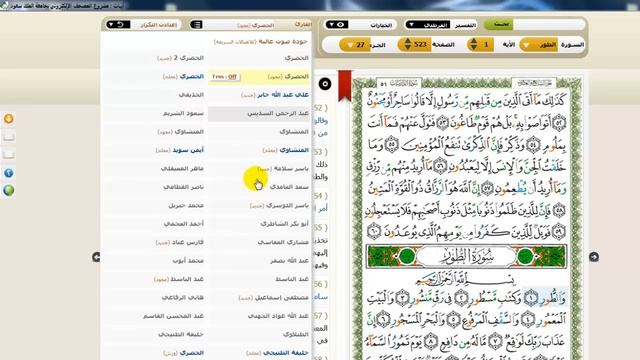640x360 pixels.
Task: Go to next page with right arrow
Action: pos(594,257)
